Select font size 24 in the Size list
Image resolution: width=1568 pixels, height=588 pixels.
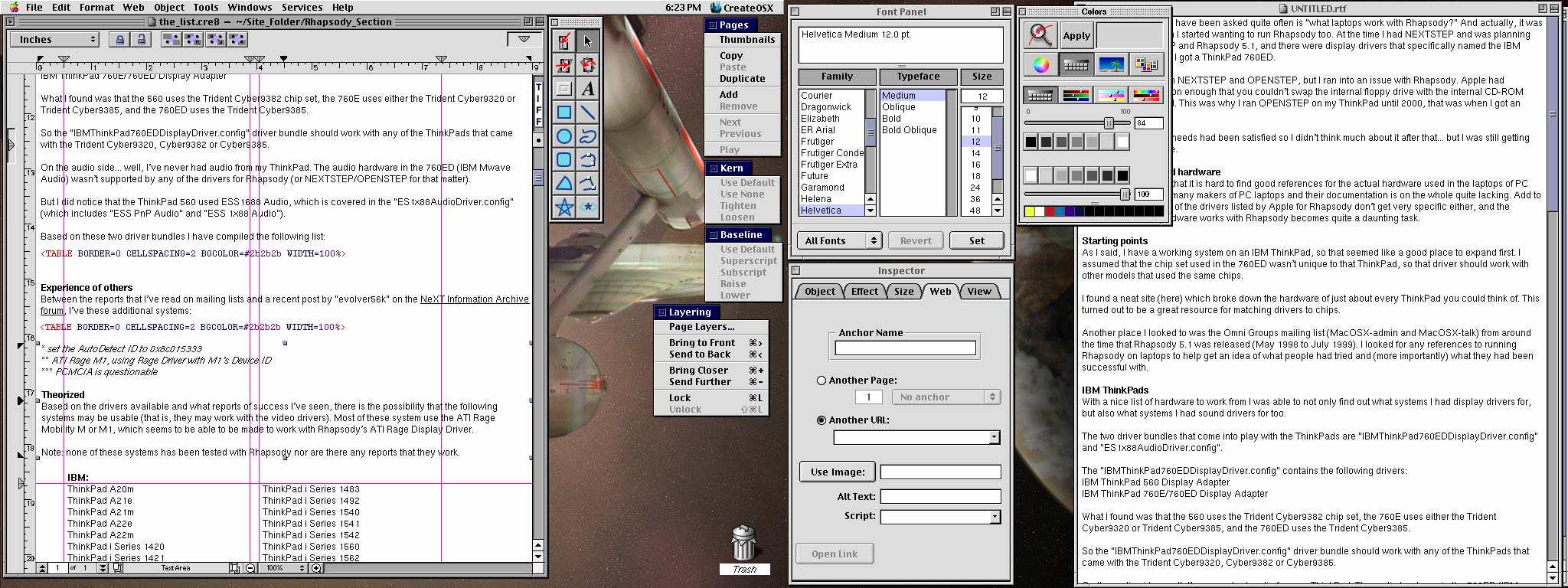[x=975, y=188]
